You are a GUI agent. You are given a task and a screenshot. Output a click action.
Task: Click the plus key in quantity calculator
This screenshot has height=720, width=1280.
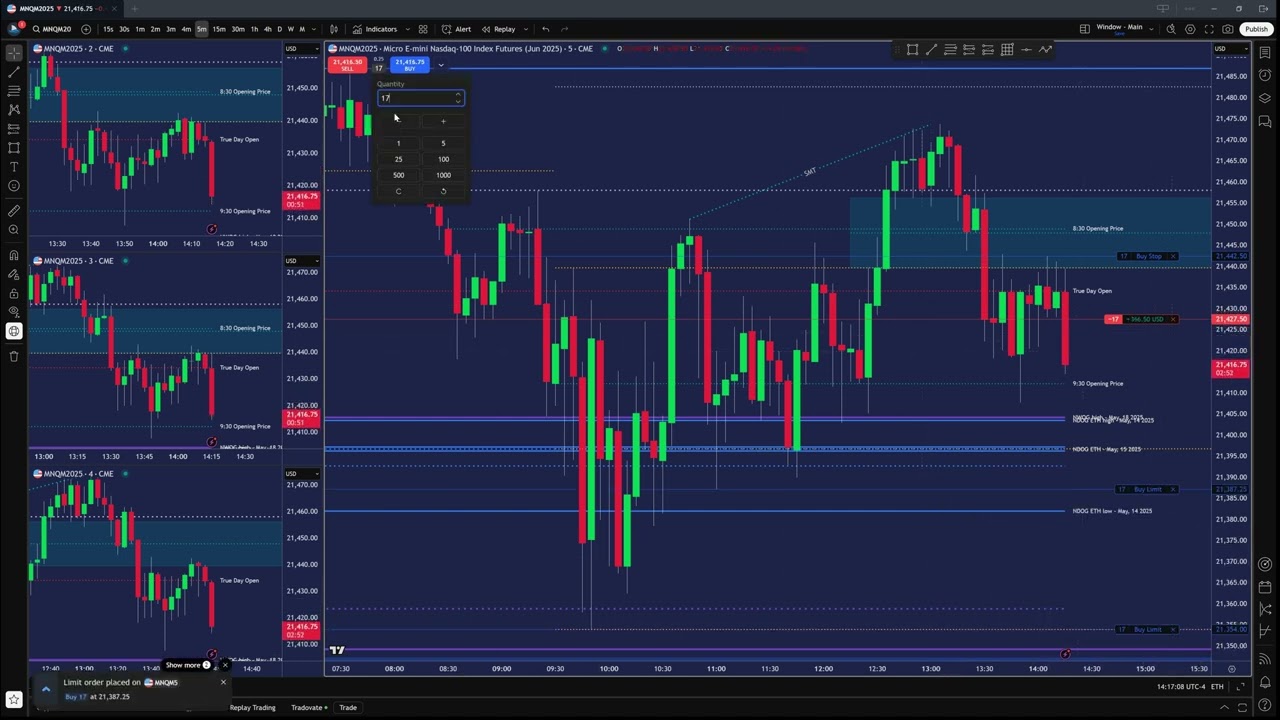click(x=443, y=121)
